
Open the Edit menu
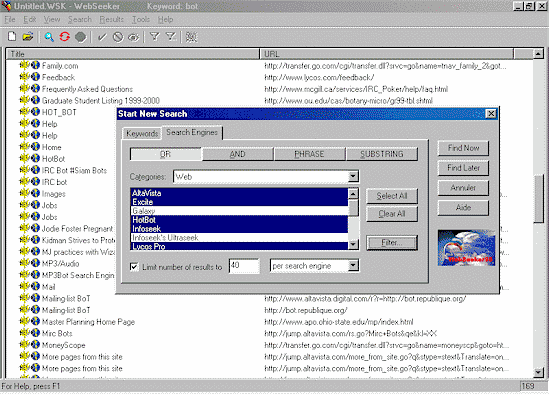point(29,19)
